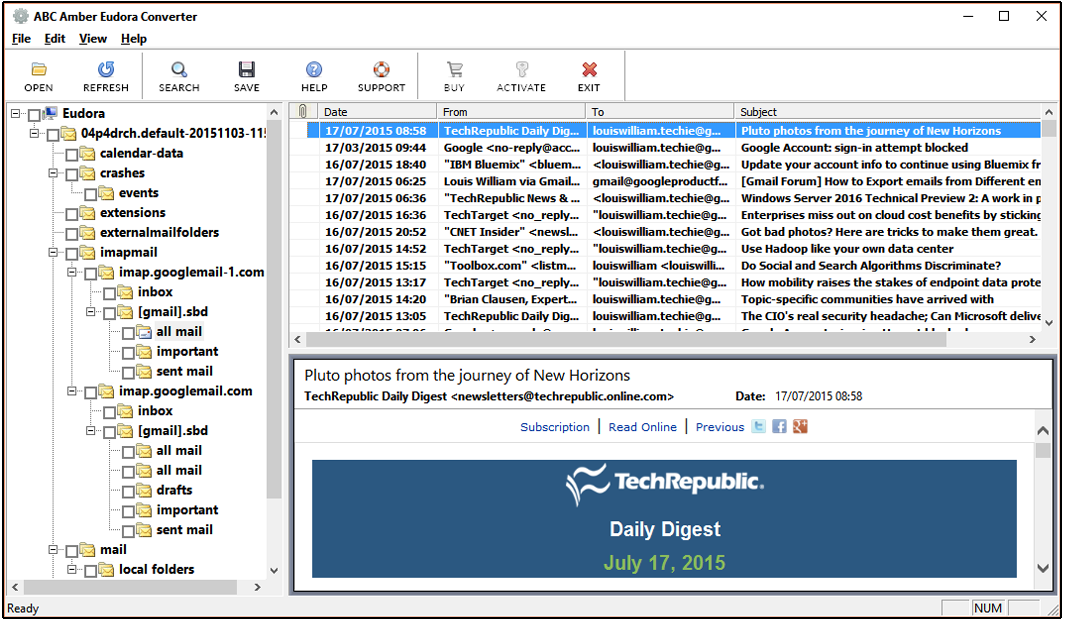Viewport: 1066px width, 620px height.
Task: Select the email "Use Hadoop like your own data center"
Action: coord(665,249)
